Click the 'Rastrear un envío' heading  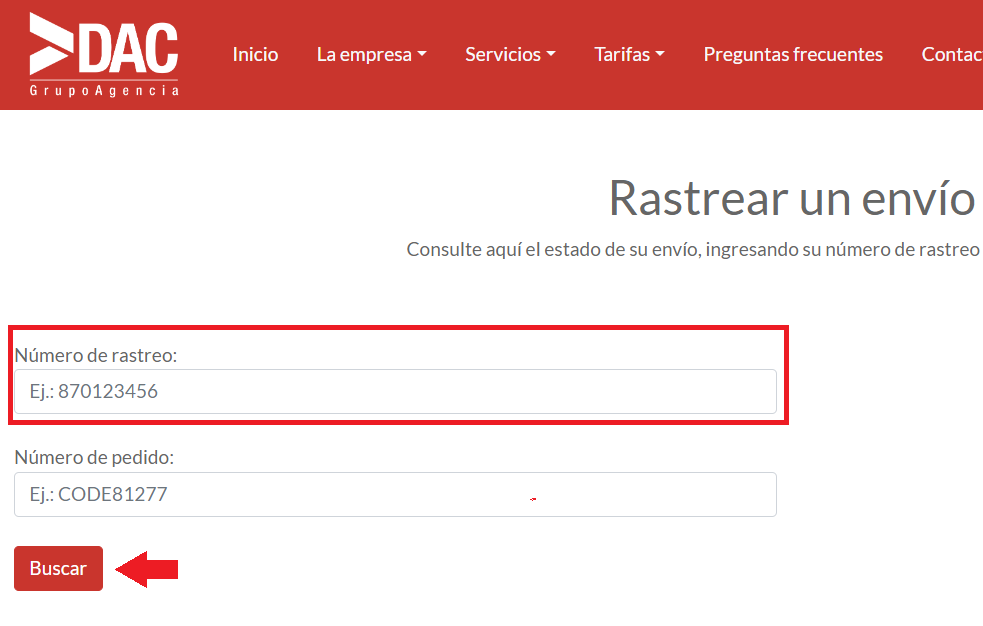791,198
